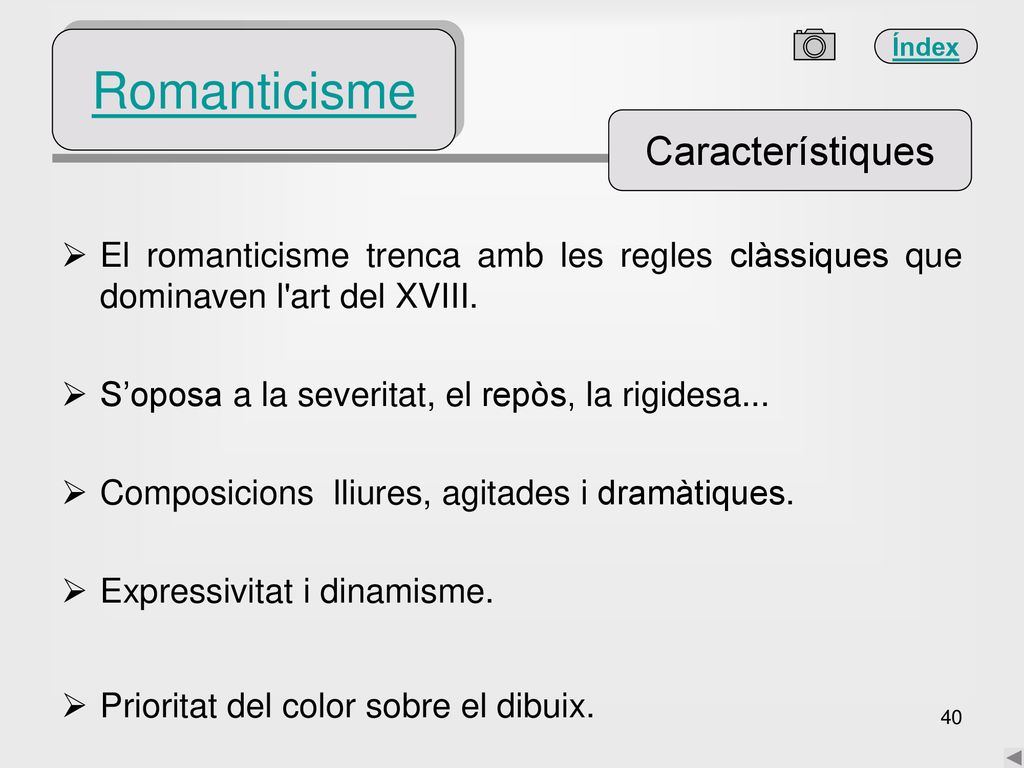
Task: Click the camera icon near Índex
Action: pos(814,45)
